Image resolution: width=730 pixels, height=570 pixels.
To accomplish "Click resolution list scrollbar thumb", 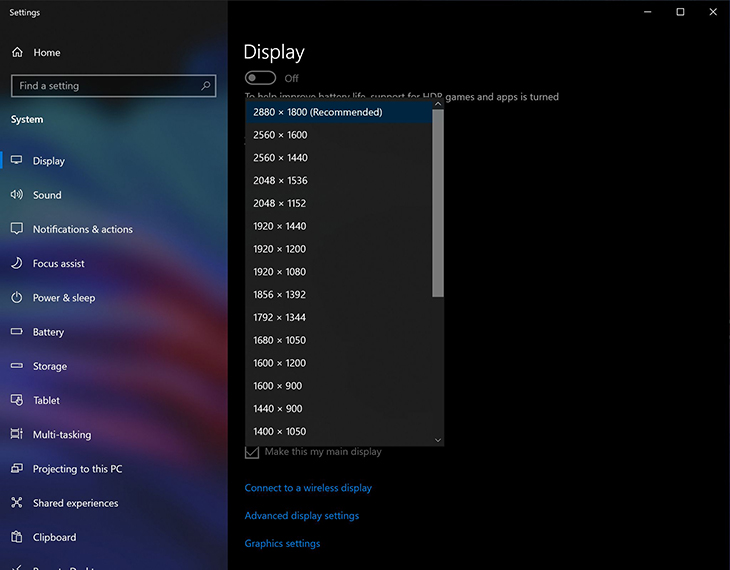I will pyautogui.click(x=438, y=203).
